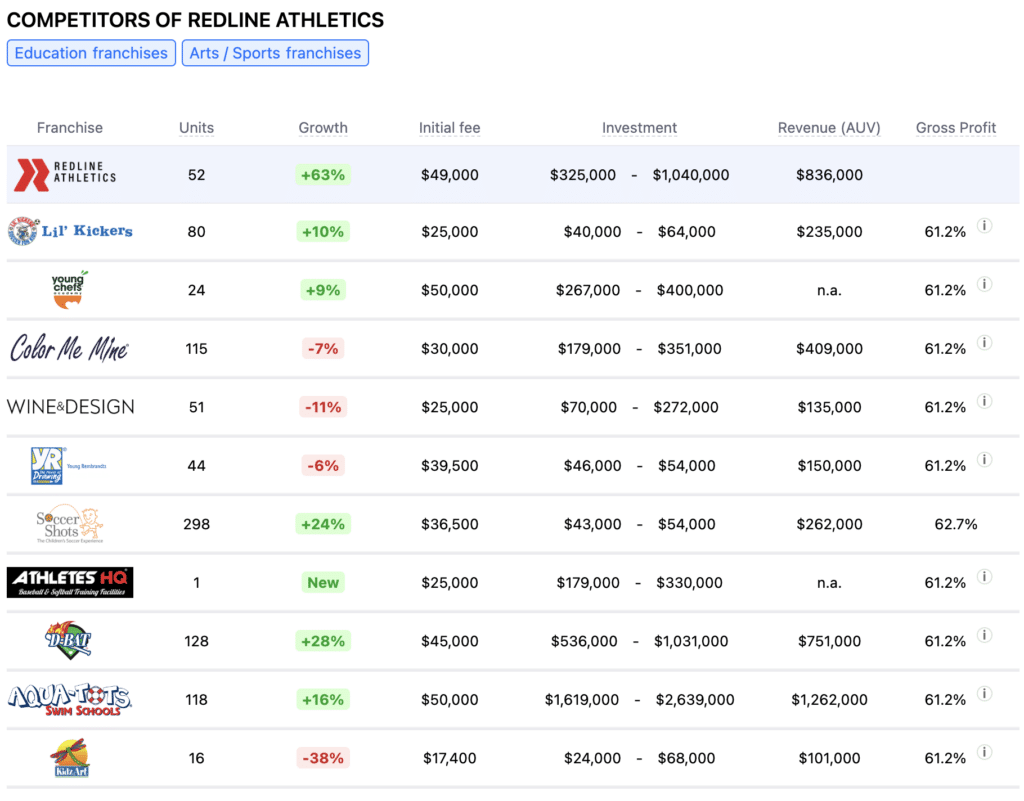Open the Aqua-Tots Swim Schools logo
The height and width of the screenshot is (801, 1024).
pos(70,699)
